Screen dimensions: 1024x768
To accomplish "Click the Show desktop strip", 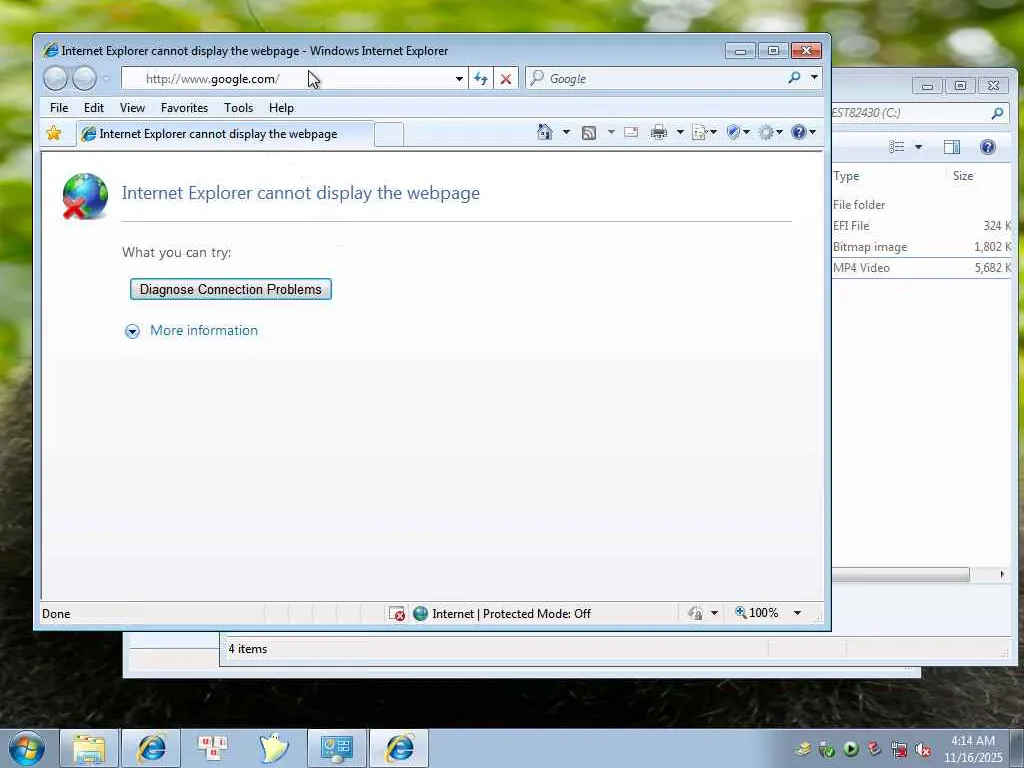I will pyautogui.click(x=1017, y=748).
